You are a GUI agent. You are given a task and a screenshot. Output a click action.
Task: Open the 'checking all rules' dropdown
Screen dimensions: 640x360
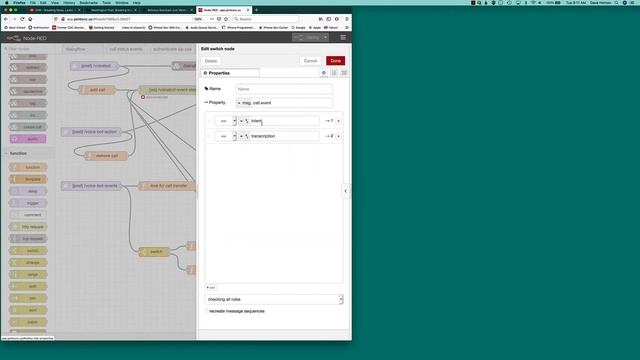[274, 299]
